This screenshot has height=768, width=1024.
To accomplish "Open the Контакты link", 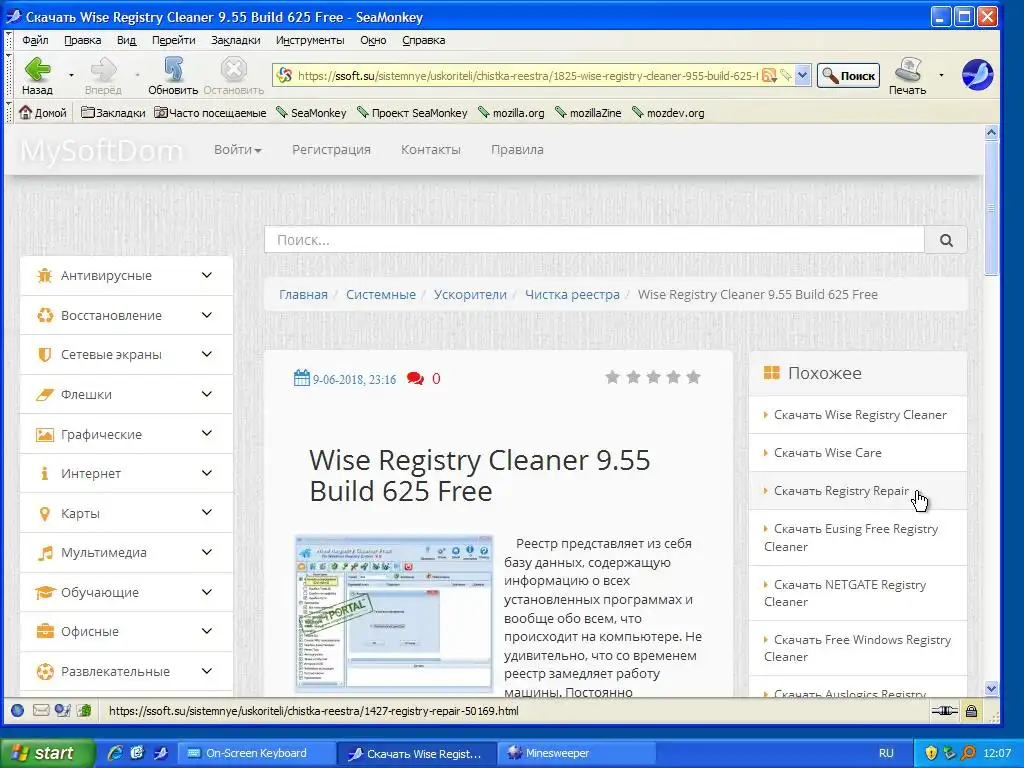I will [430, 150].
